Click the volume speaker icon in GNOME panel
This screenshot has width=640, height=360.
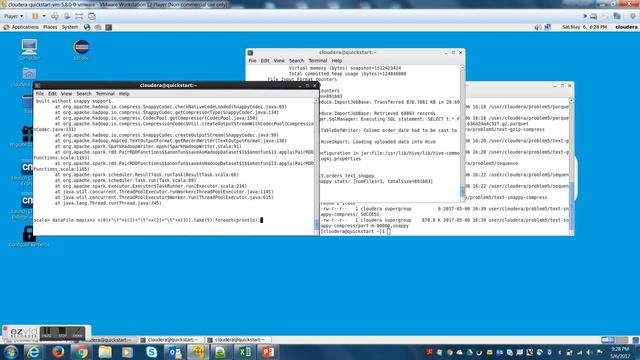coord(538,27)
